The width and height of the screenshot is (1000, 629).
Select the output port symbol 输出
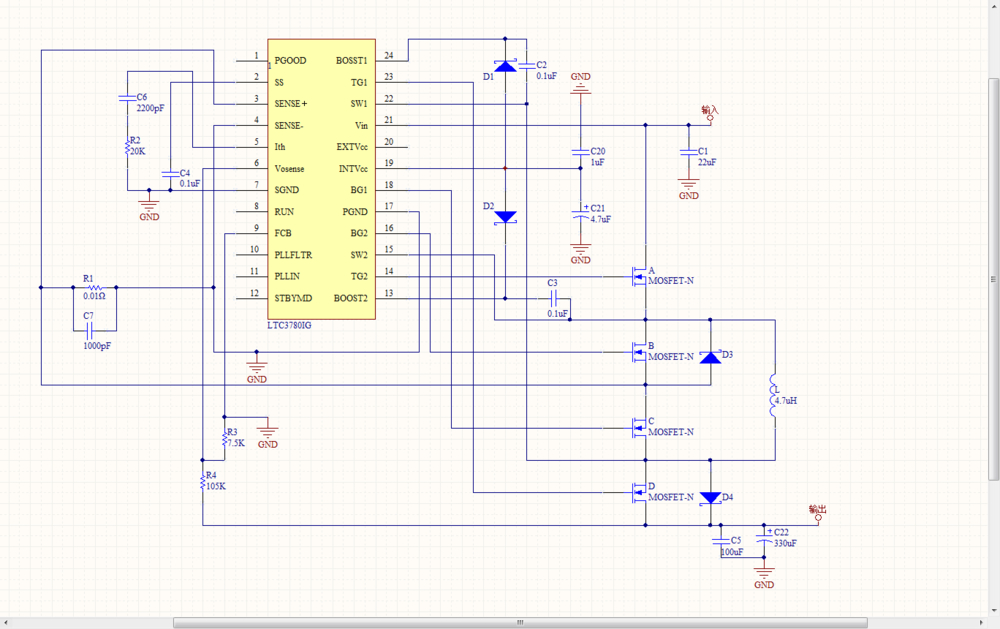(x=818, y=513)
